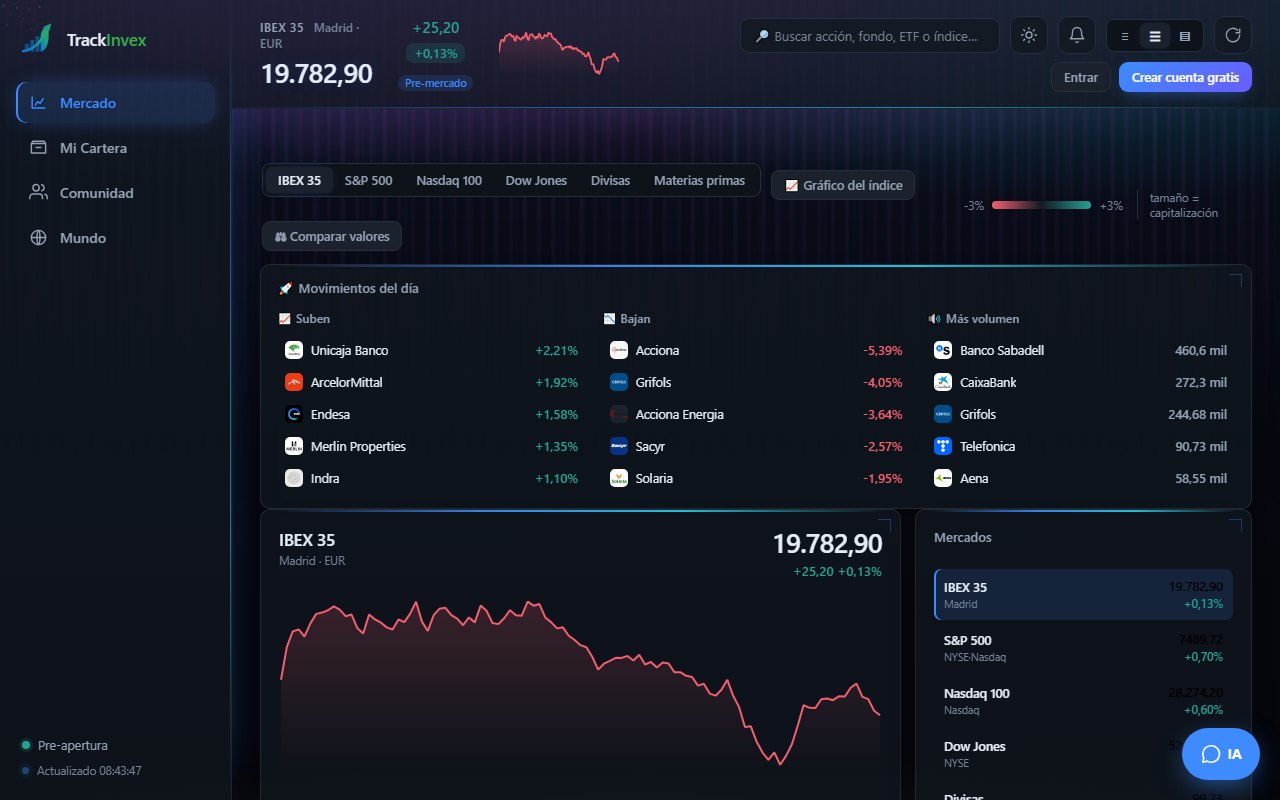Screen dimensions: 1280x800
Task: Click the Más volumen column heading
Action: [974, 319]
